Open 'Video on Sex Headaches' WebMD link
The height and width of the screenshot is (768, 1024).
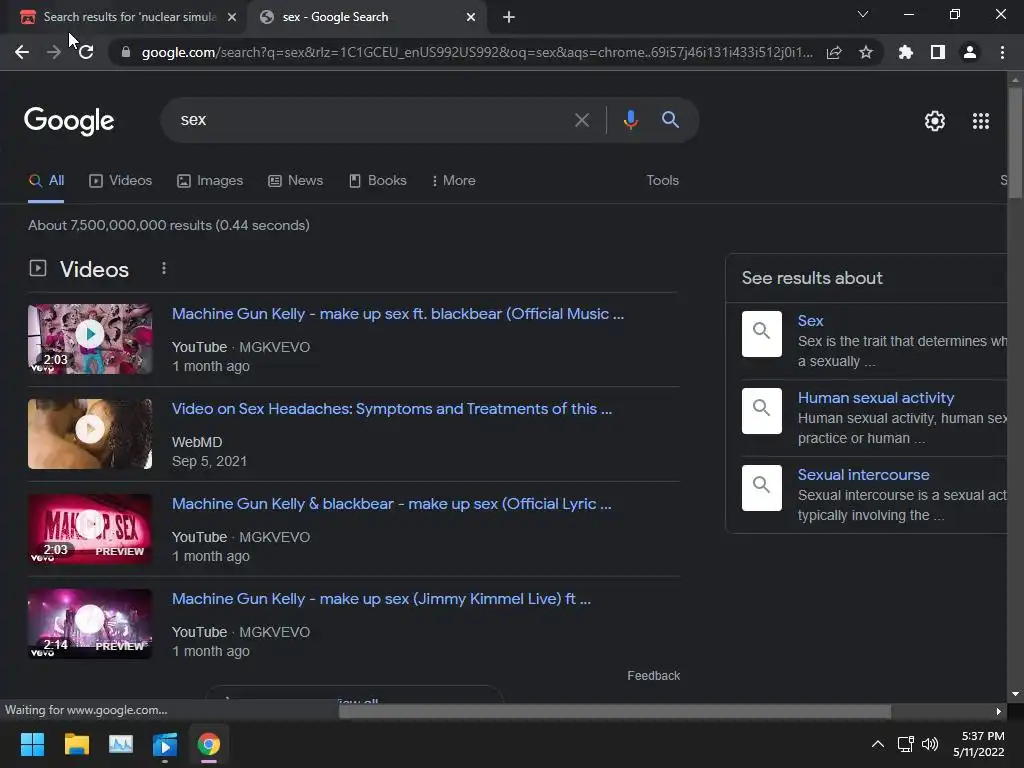coord(392,409)
